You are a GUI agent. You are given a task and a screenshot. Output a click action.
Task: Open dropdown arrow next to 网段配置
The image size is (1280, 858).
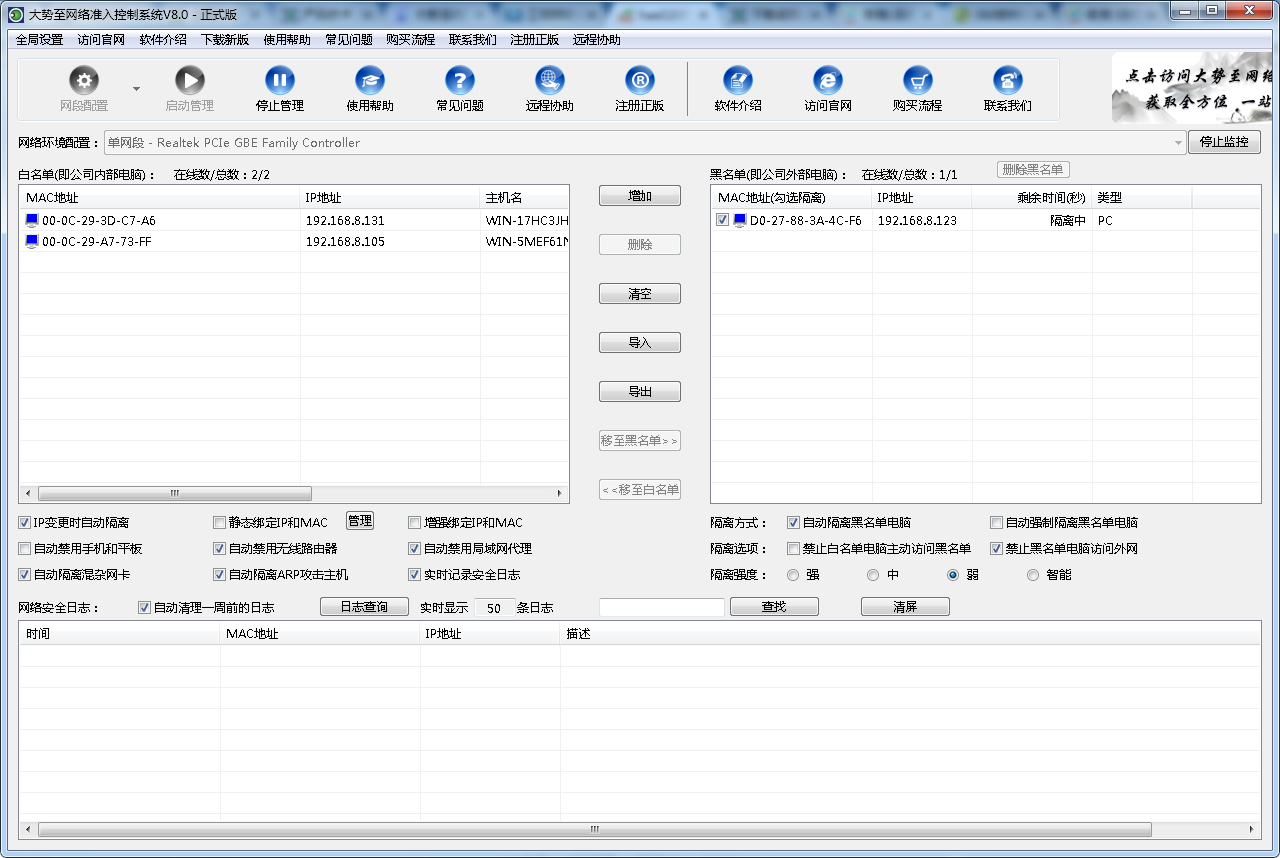pos(136,88)
